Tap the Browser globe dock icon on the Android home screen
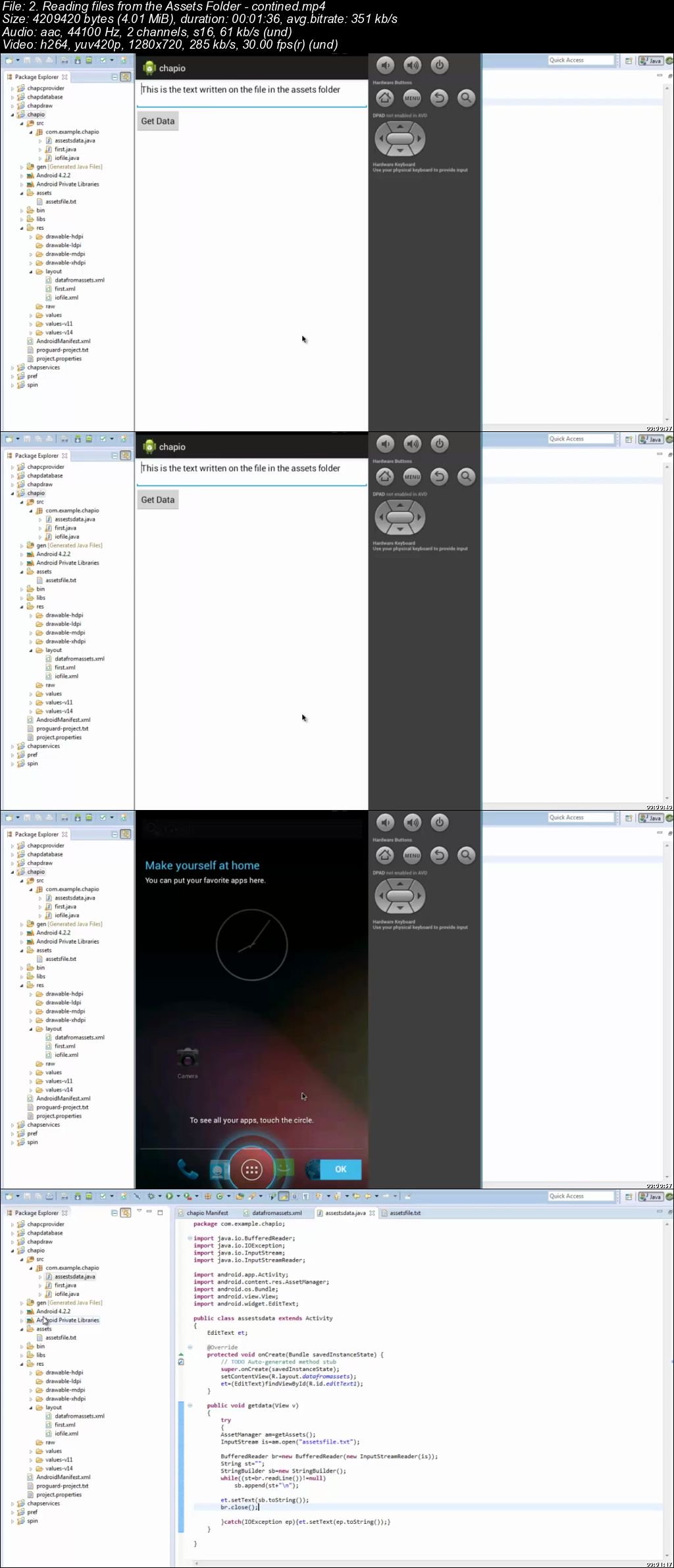674x1568 pixels. click(x=313, y=1170)
